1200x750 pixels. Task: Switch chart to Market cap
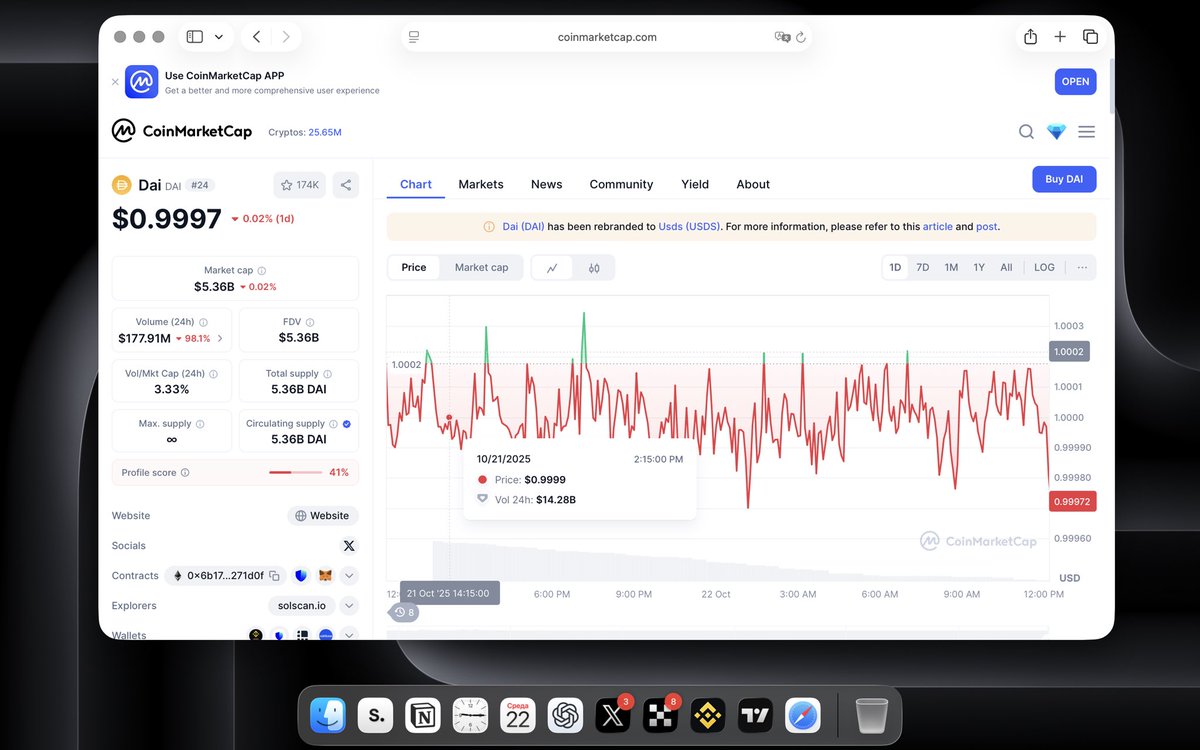tap(481, 267)
